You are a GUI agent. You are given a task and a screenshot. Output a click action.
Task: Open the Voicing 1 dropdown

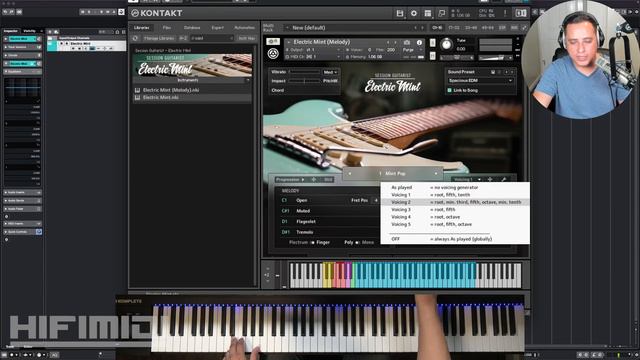coord(468,179)
